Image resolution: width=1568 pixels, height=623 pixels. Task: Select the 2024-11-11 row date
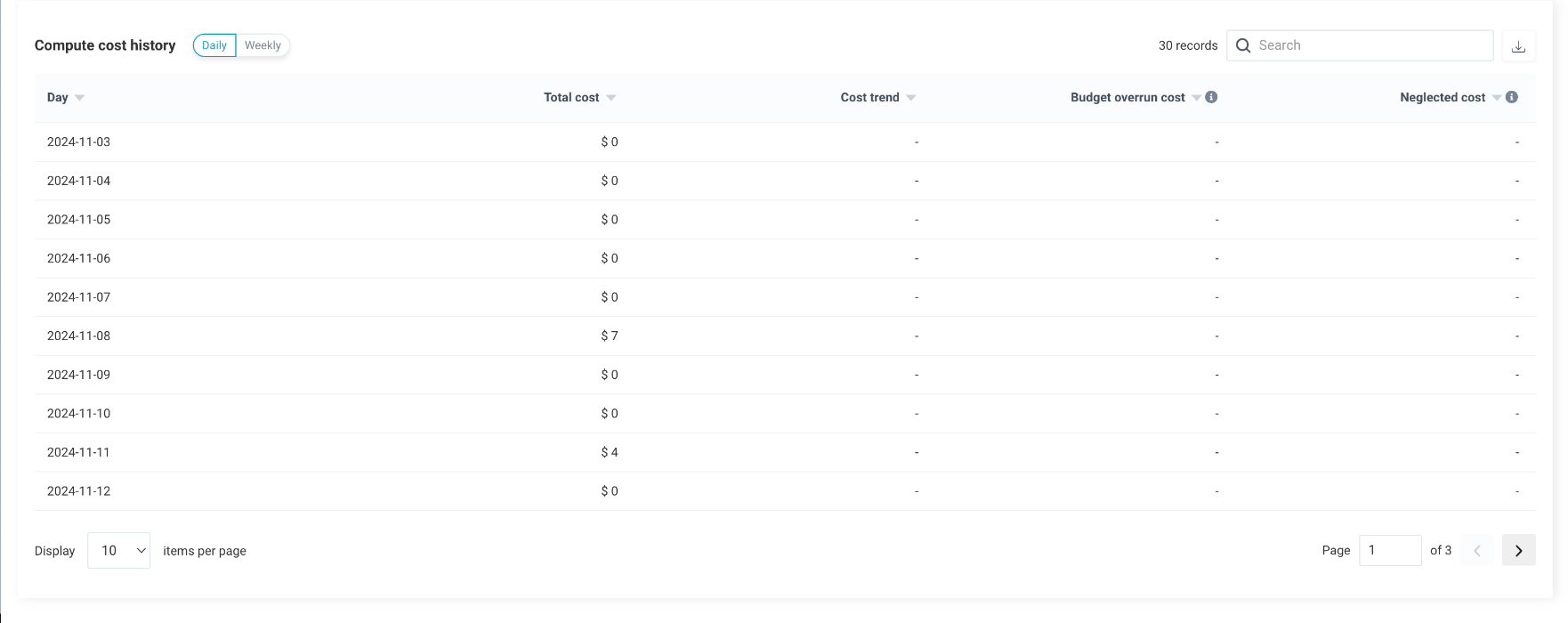coord(78,452)
